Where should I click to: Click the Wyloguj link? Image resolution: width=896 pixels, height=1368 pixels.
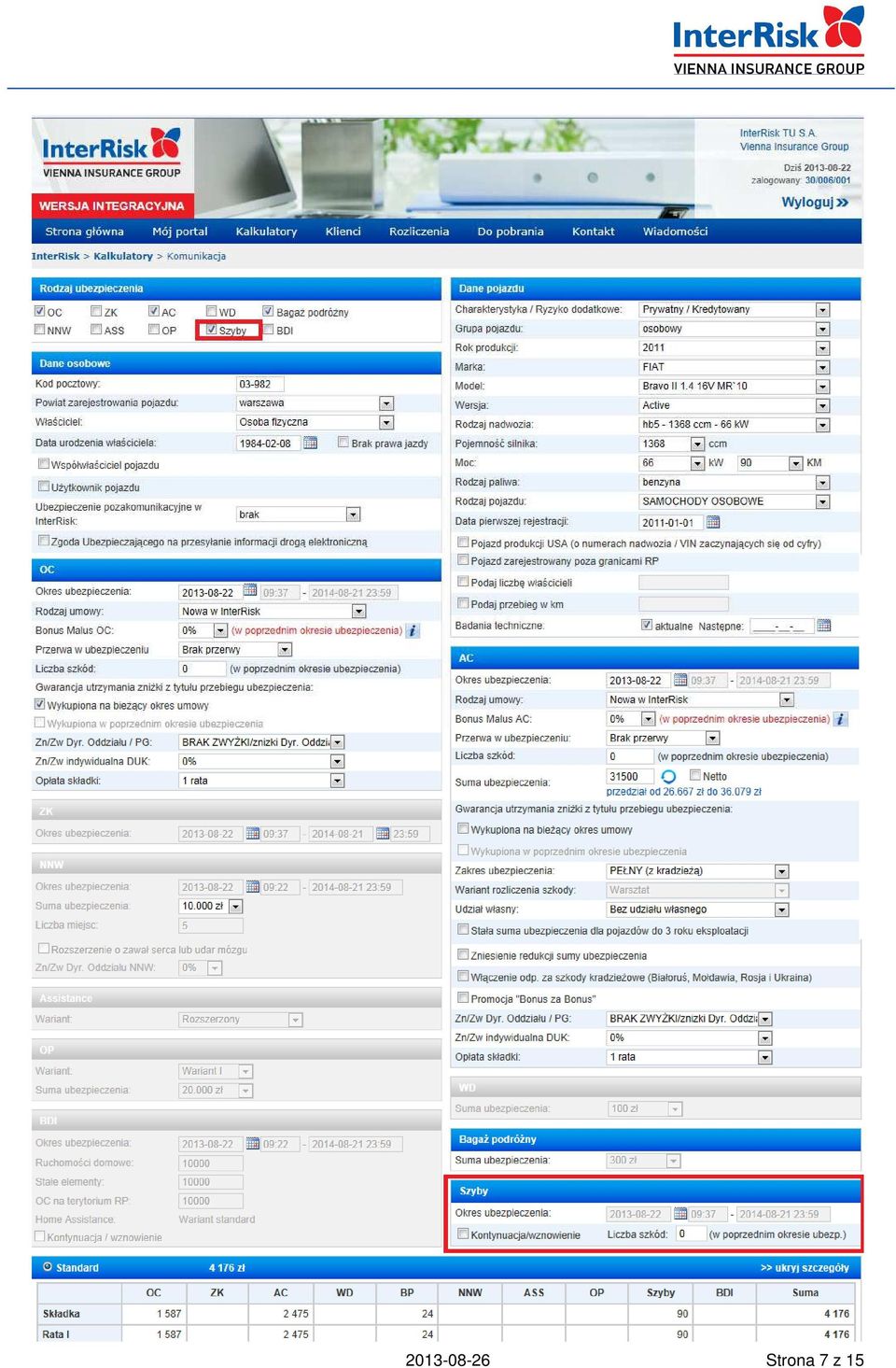815,203
